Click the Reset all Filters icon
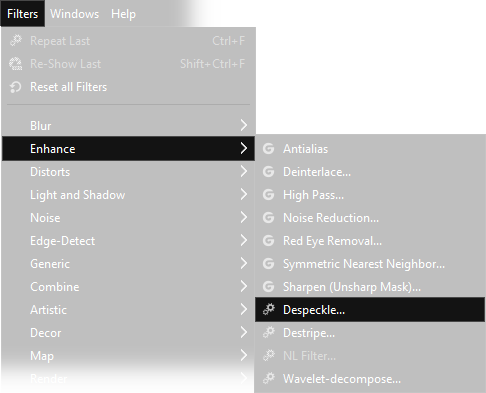 tap(16, 87)
